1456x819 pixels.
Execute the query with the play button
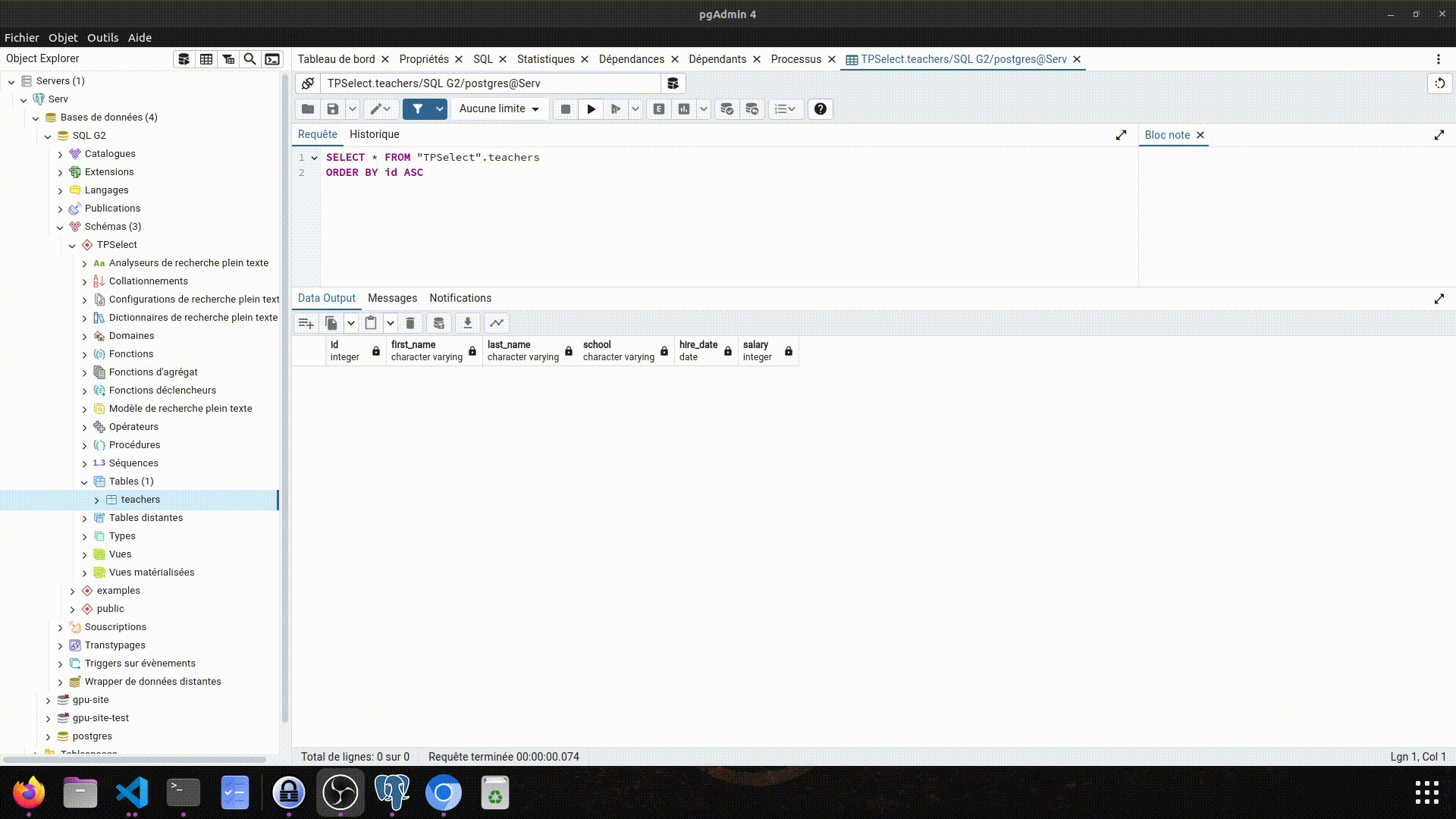click(x=591, y=109)
